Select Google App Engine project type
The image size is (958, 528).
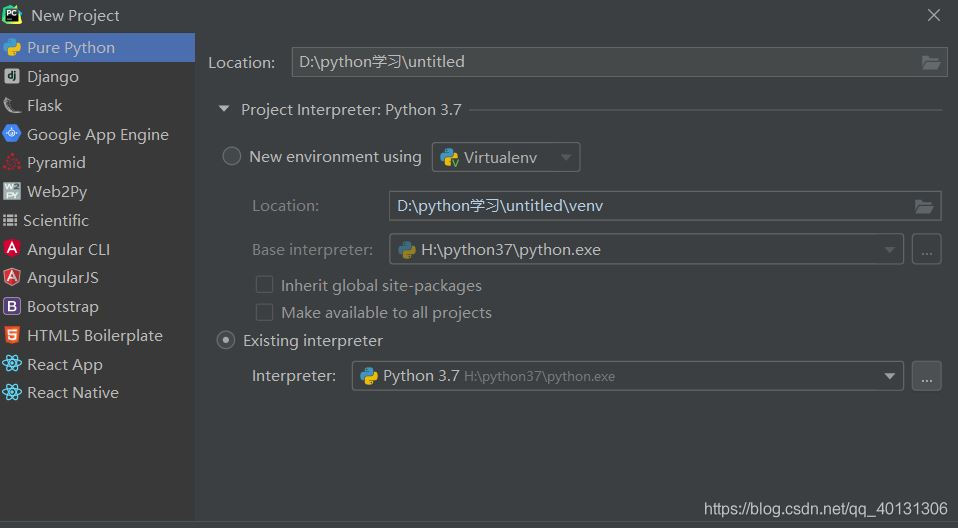97,134
